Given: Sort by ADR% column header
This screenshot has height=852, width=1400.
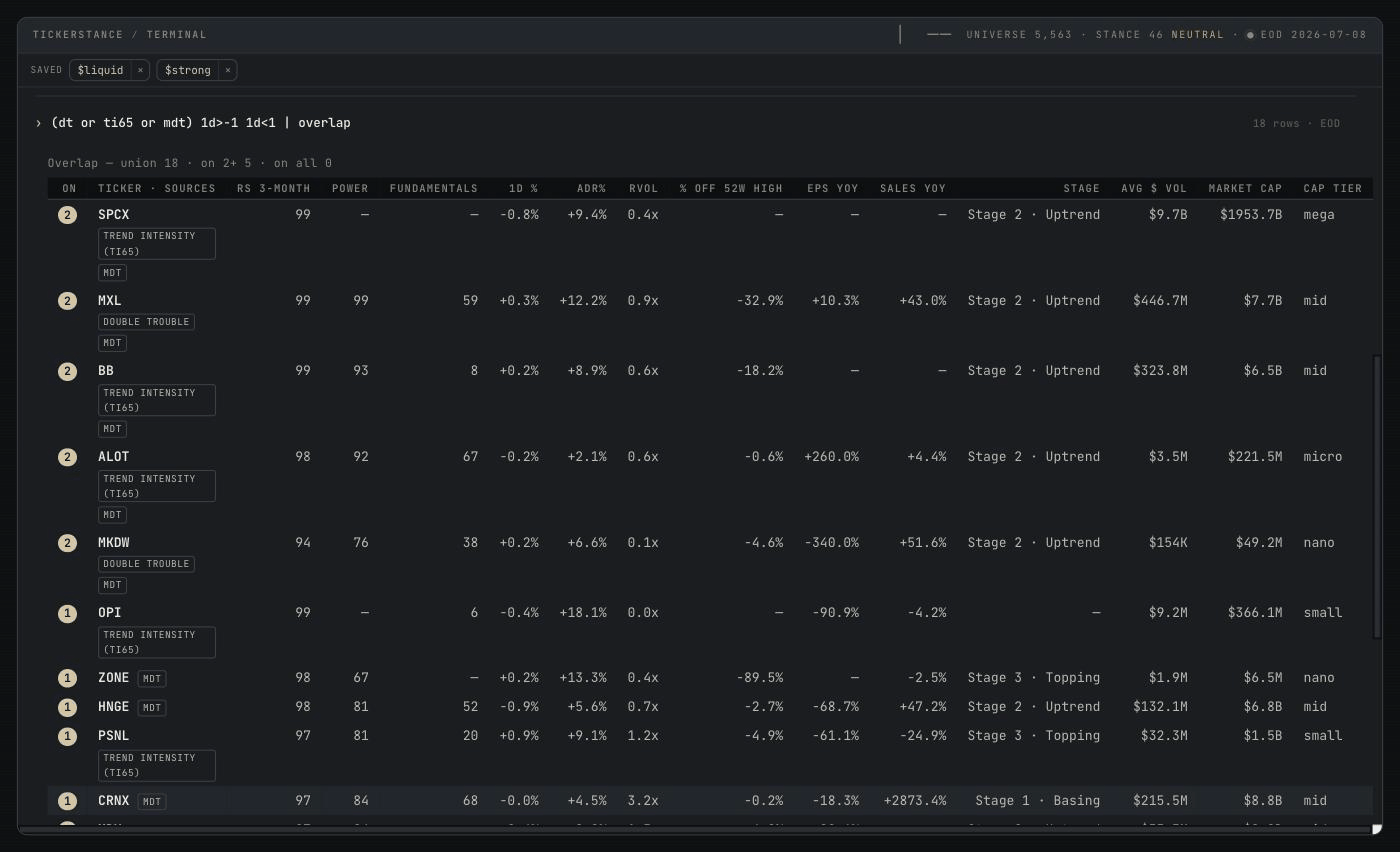Looking at the screenshot, I should coord(592,188).
